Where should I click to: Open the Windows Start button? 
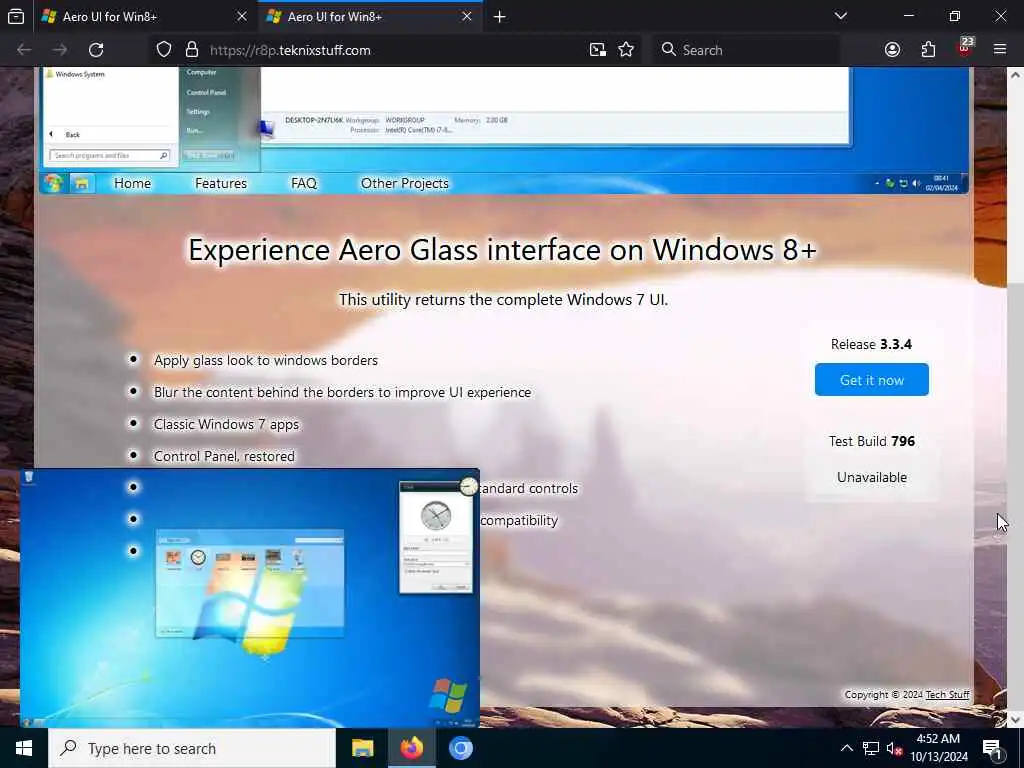(24, 748)
